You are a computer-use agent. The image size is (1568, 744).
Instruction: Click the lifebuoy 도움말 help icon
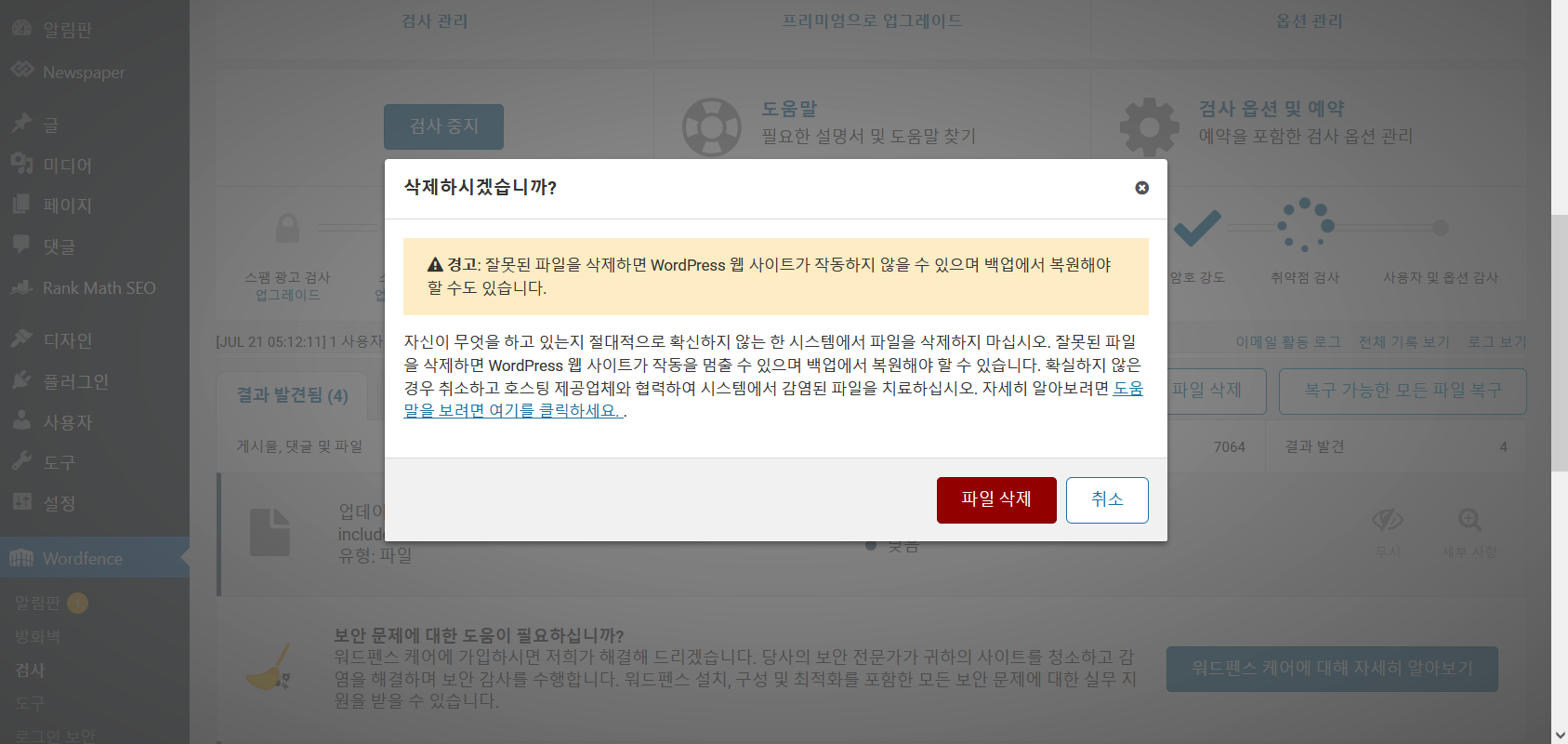click(x=712, y=126)
